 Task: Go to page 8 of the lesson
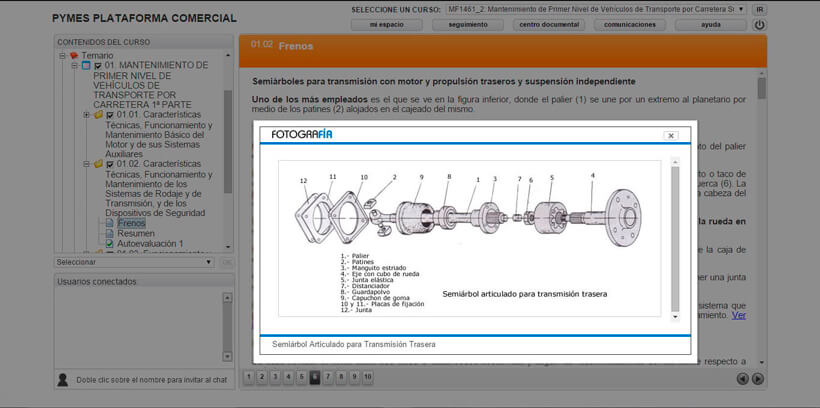click(341, 377)
